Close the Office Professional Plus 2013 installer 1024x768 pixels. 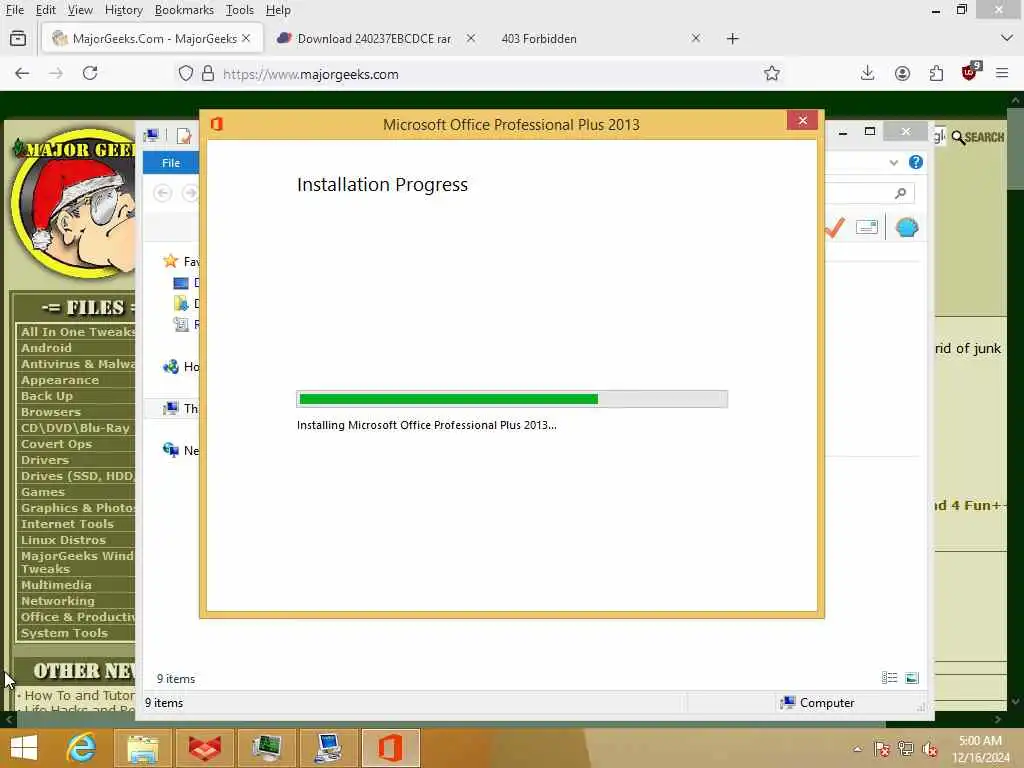803,120
